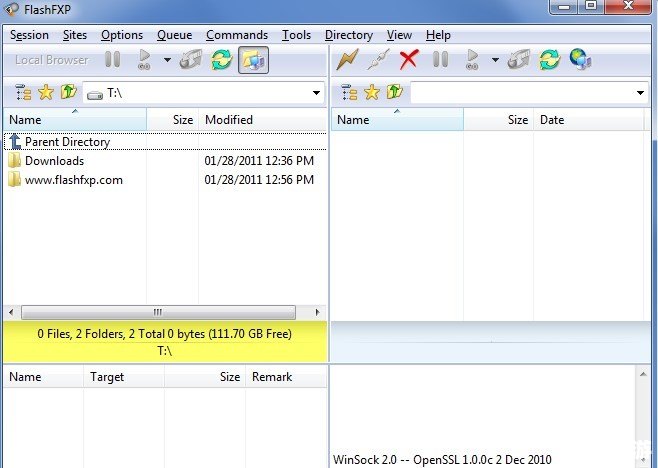The image size is (658, 468).
Task: Click the red X abort icon
Action: (x=409, y=60)
